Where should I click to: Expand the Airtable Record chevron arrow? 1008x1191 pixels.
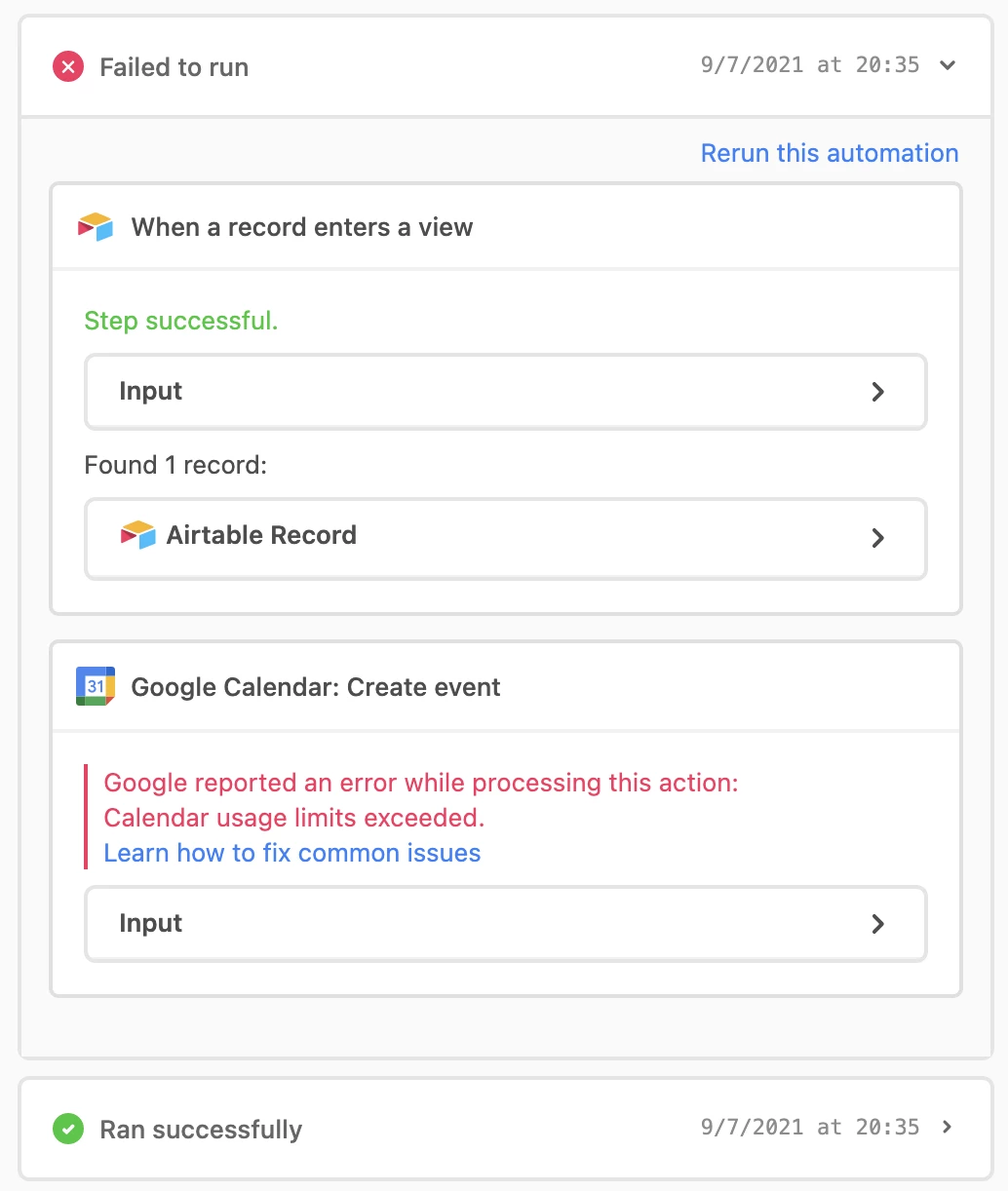[x=878, y=538]
